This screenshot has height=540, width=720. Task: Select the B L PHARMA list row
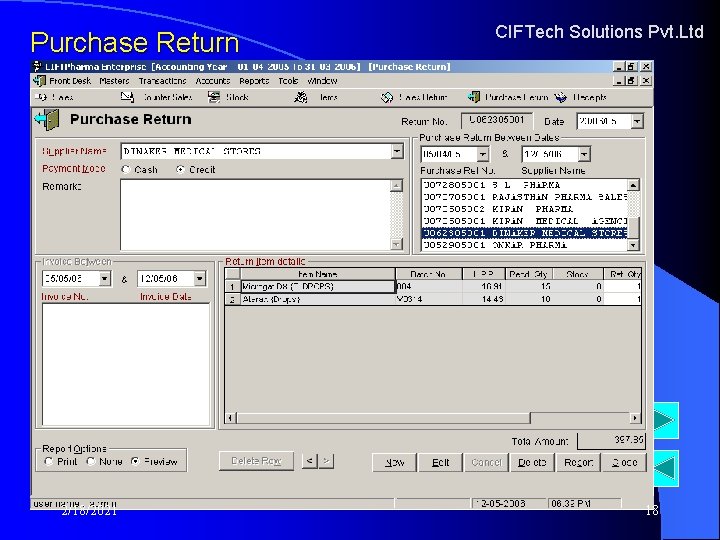tap(524, 185)
